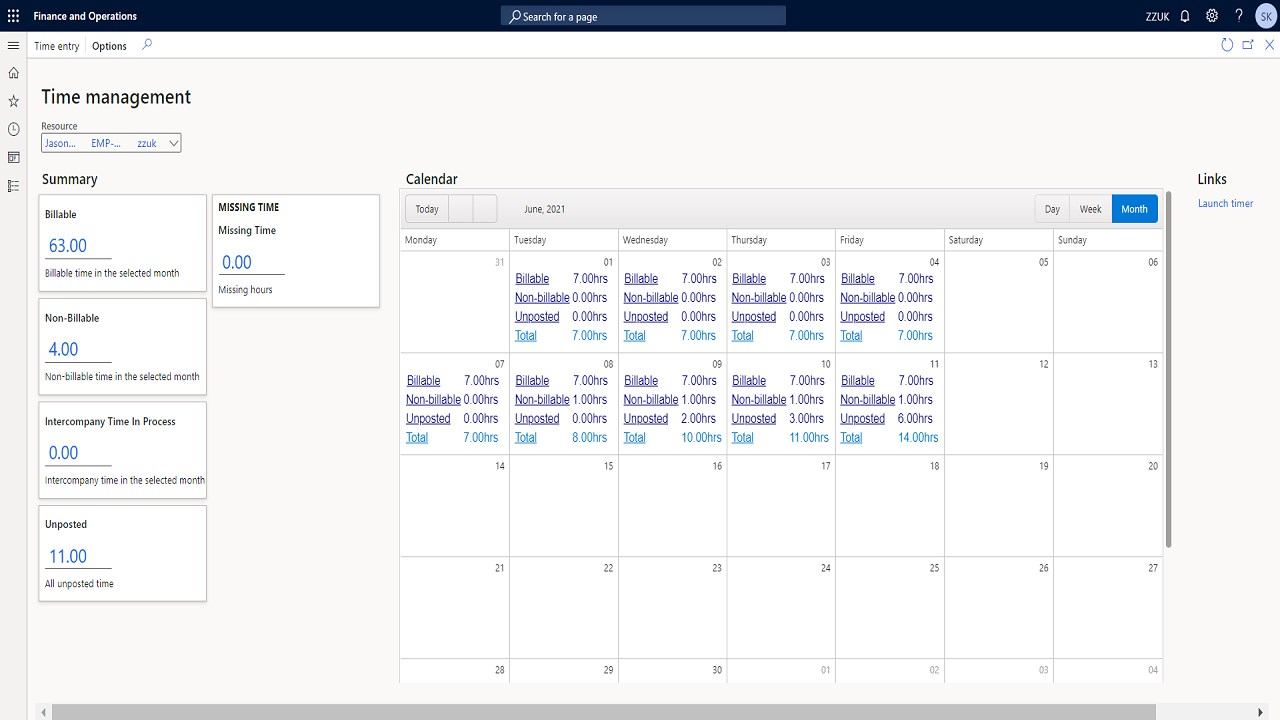Open the Non-Billable 4.00 summary tile

[x=123, y=349]
